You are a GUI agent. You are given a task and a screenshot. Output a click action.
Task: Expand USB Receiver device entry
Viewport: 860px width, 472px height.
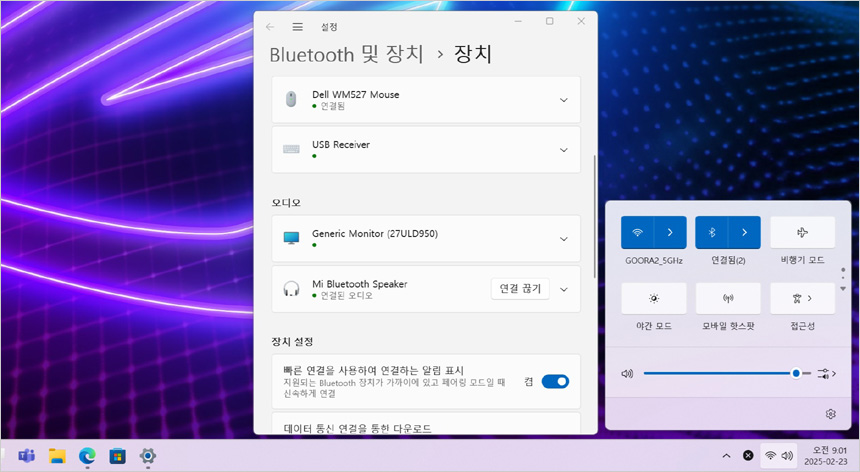pyautogui.click(x=564, y=150)
